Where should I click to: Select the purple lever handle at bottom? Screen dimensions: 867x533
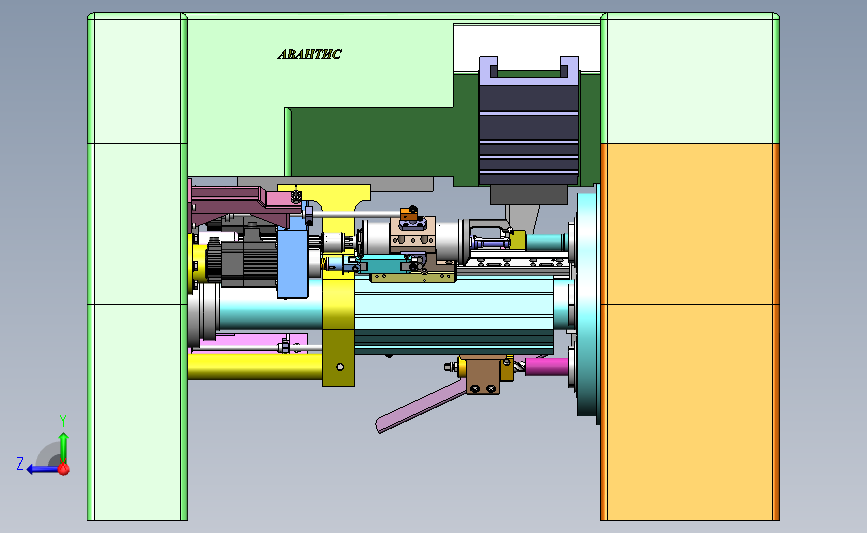tap(420, 408)
